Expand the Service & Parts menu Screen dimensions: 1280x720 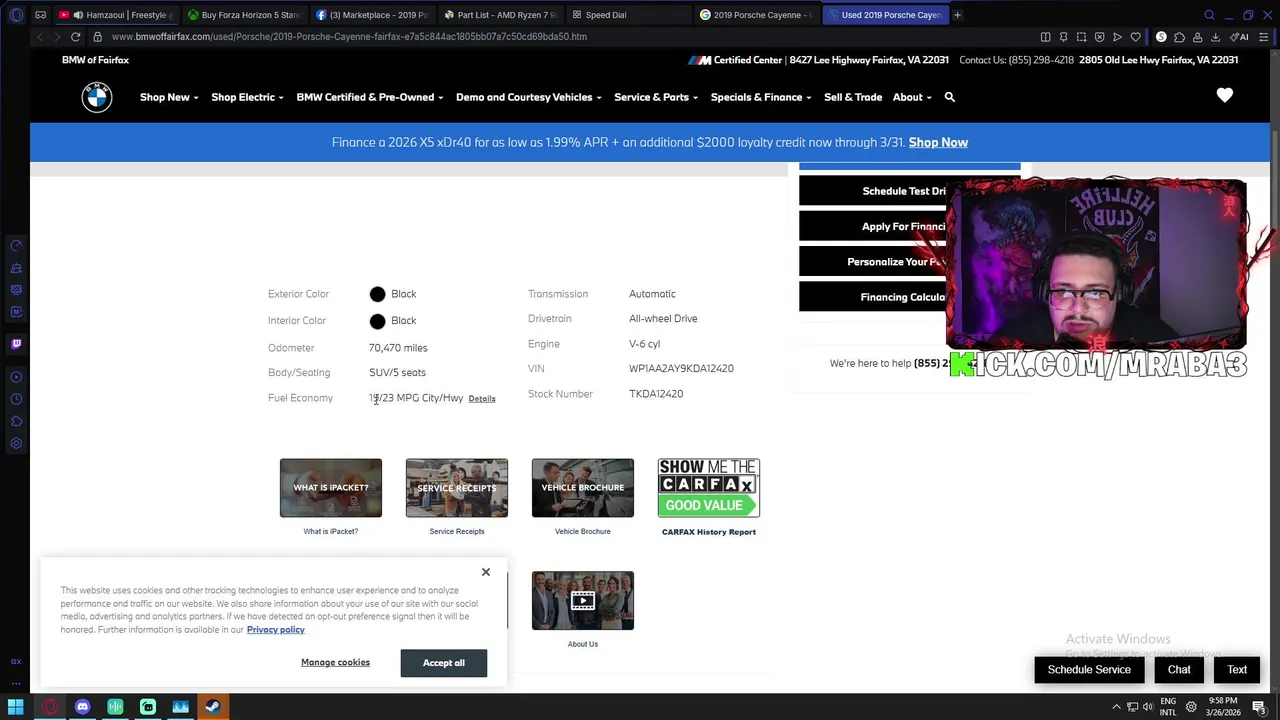pyautogui.click(x=656, y=97)
